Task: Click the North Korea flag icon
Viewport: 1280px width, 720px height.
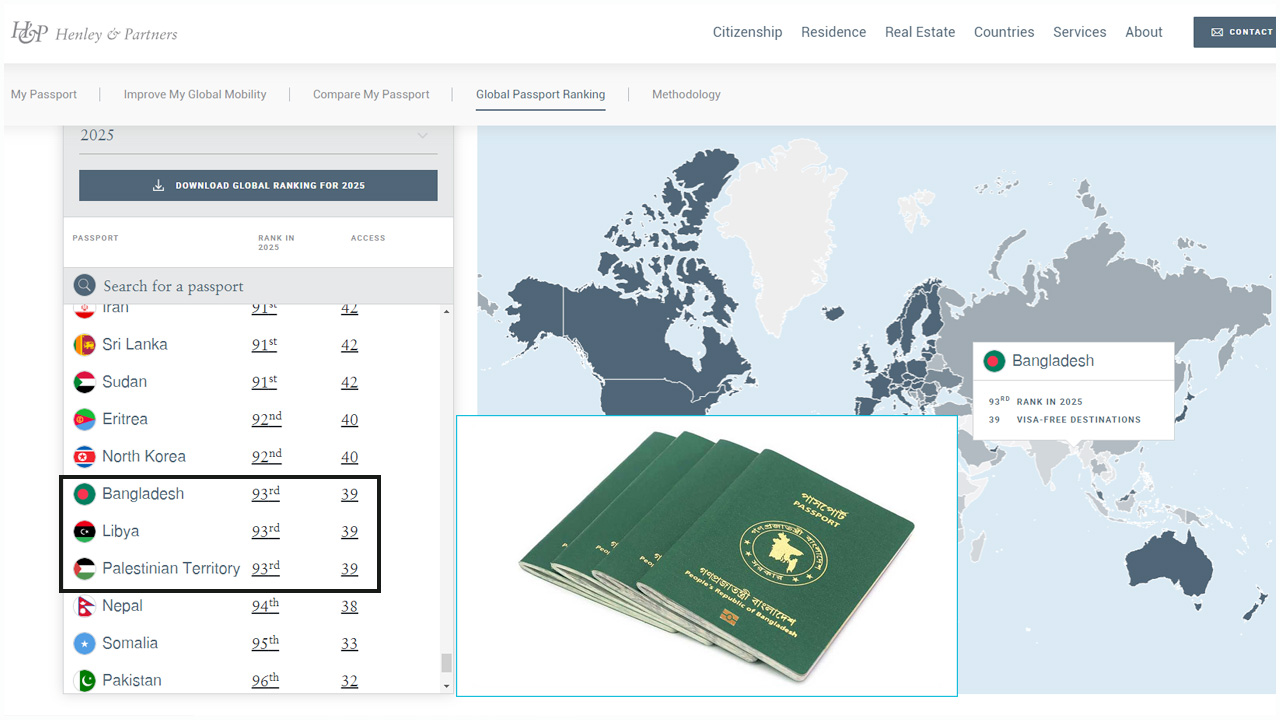Action: 85,457
